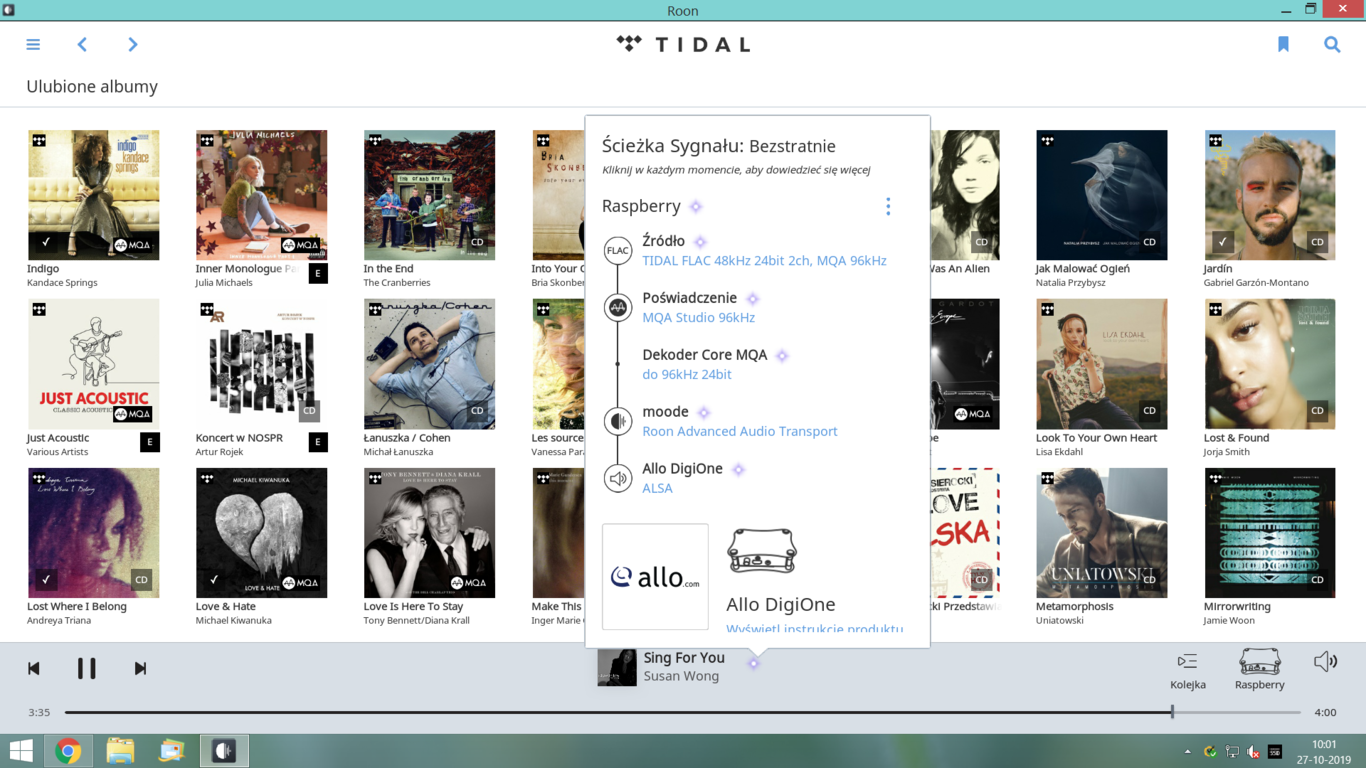
Task: Open the Jardín album cover
Action: tap(1269, 195)
